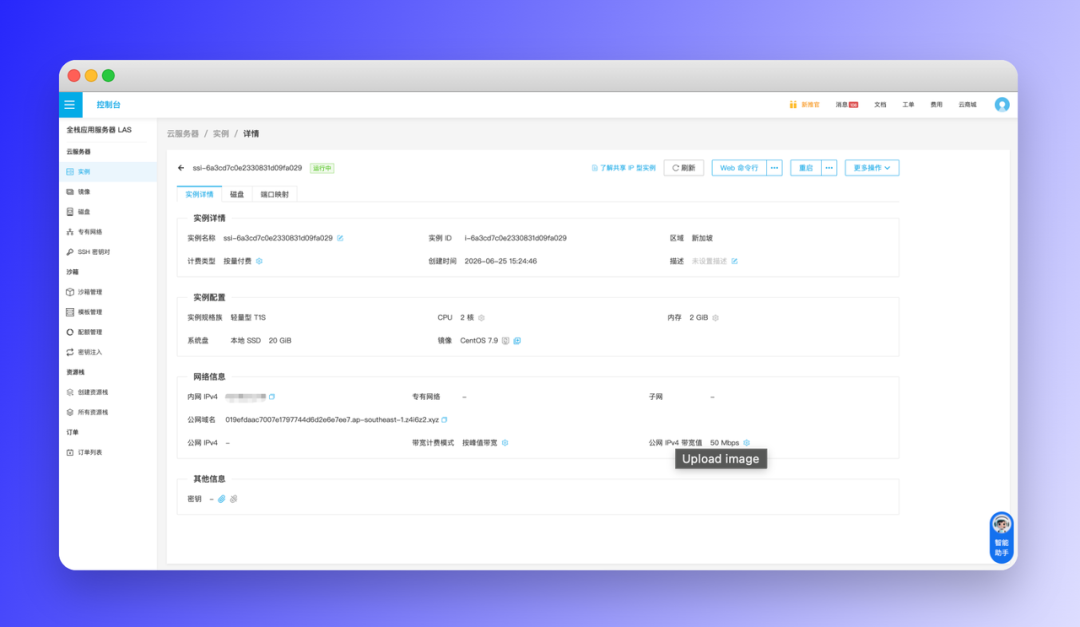Switch to the 磁盘 tab
Screen dimensions: 1080x627
click(x=237, y=194)
